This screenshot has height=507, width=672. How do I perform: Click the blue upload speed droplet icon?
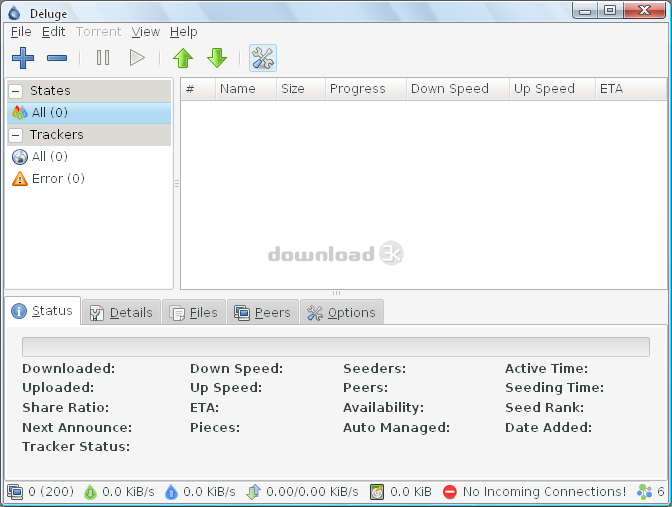[x=171, y=492]
